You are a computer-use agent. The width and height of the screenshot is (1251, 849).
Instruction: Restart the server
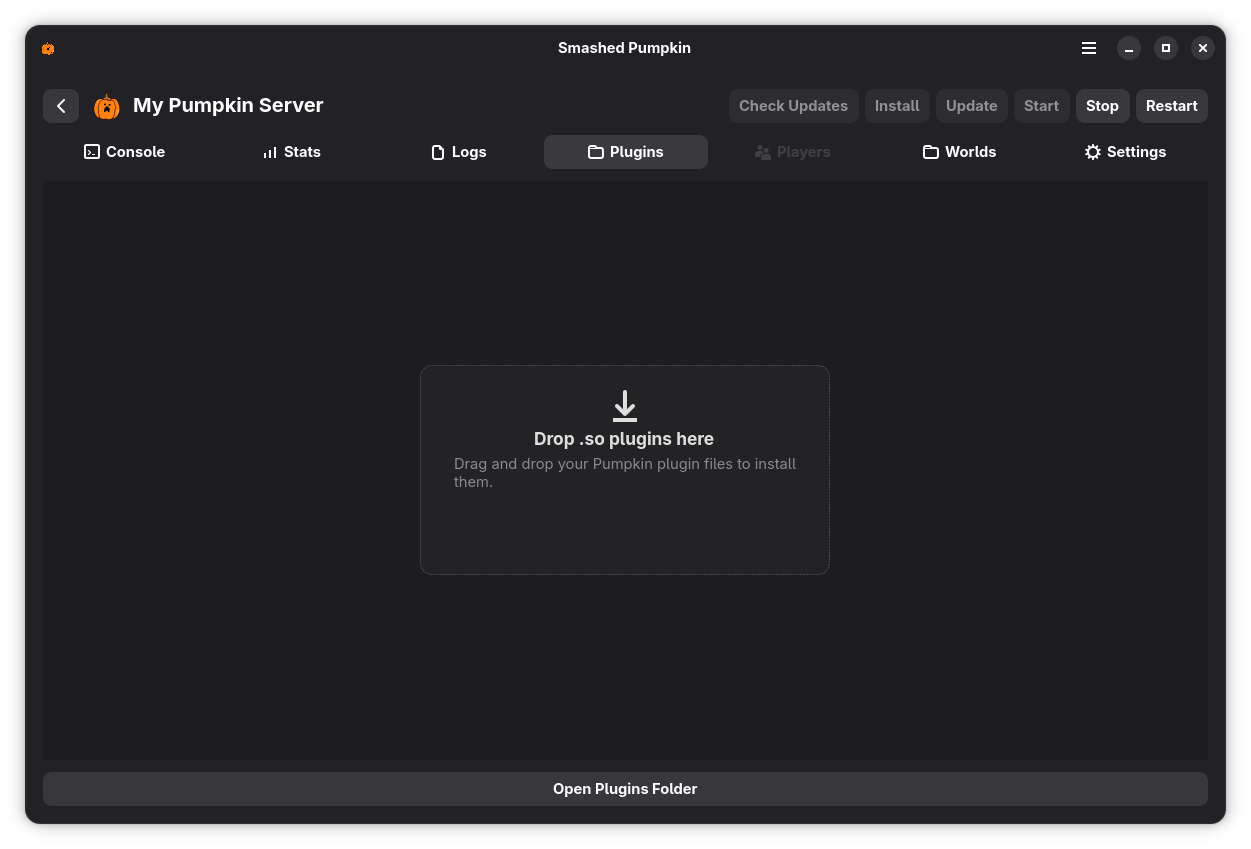pos(1171,105)
